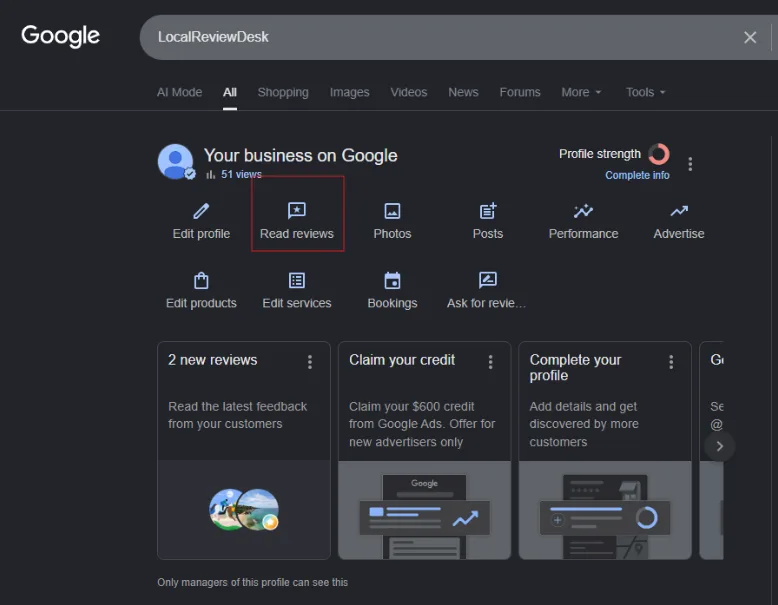Open Read reviews star-chat icon

(x=297, y=210)
